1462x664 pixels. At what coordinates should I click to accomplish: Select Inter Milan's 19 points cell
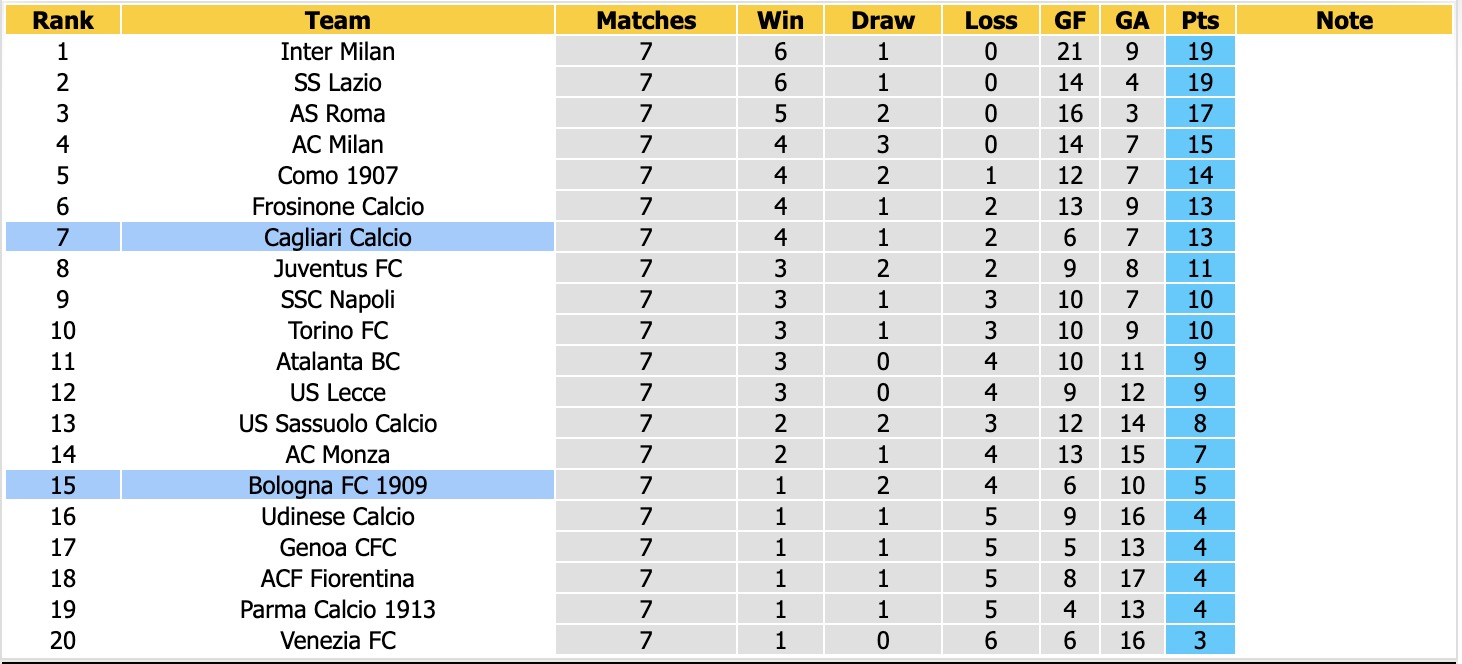(1200, 52)
